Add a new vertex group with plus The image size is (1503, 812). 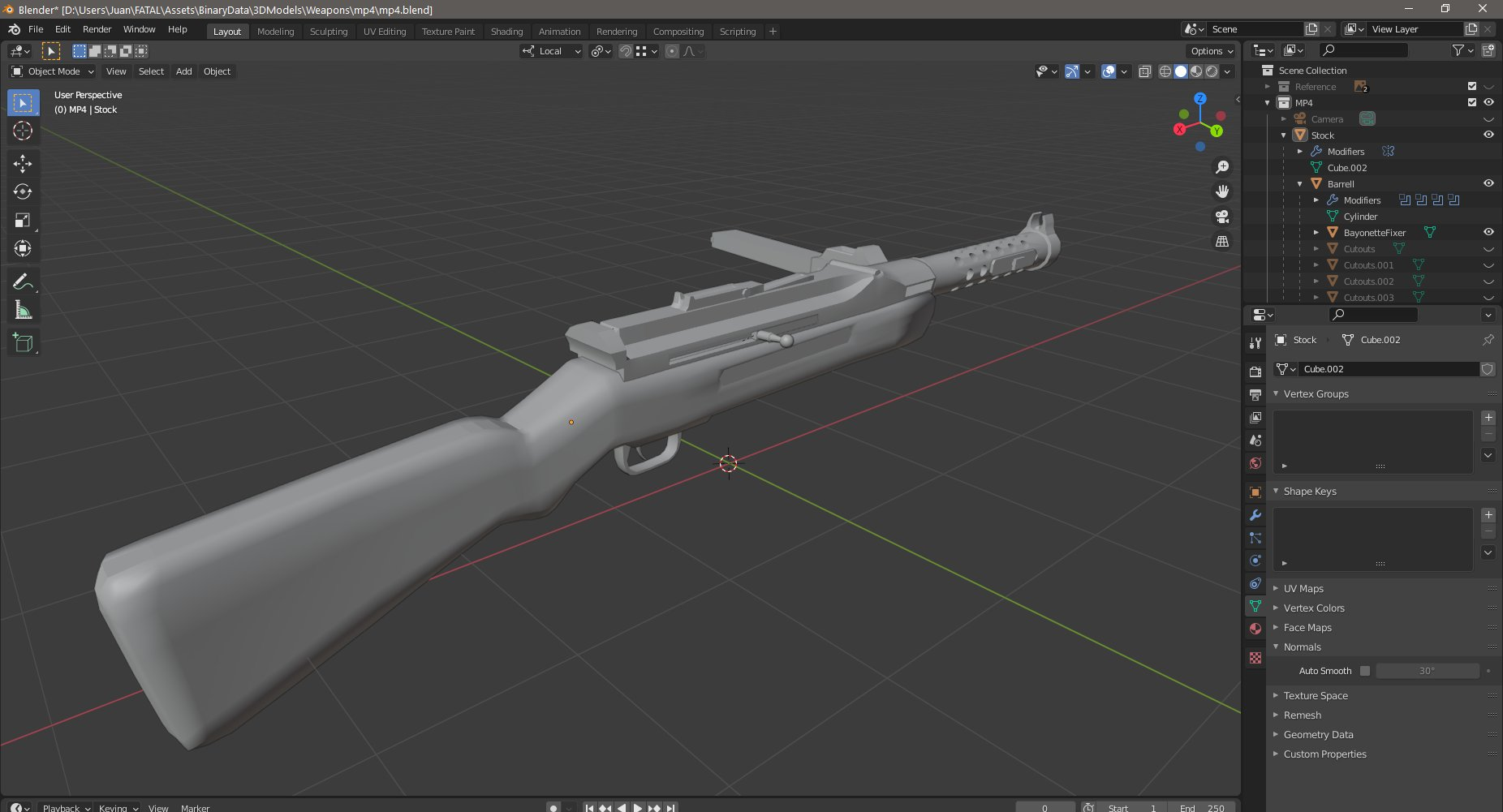(x=1488, y=418)
